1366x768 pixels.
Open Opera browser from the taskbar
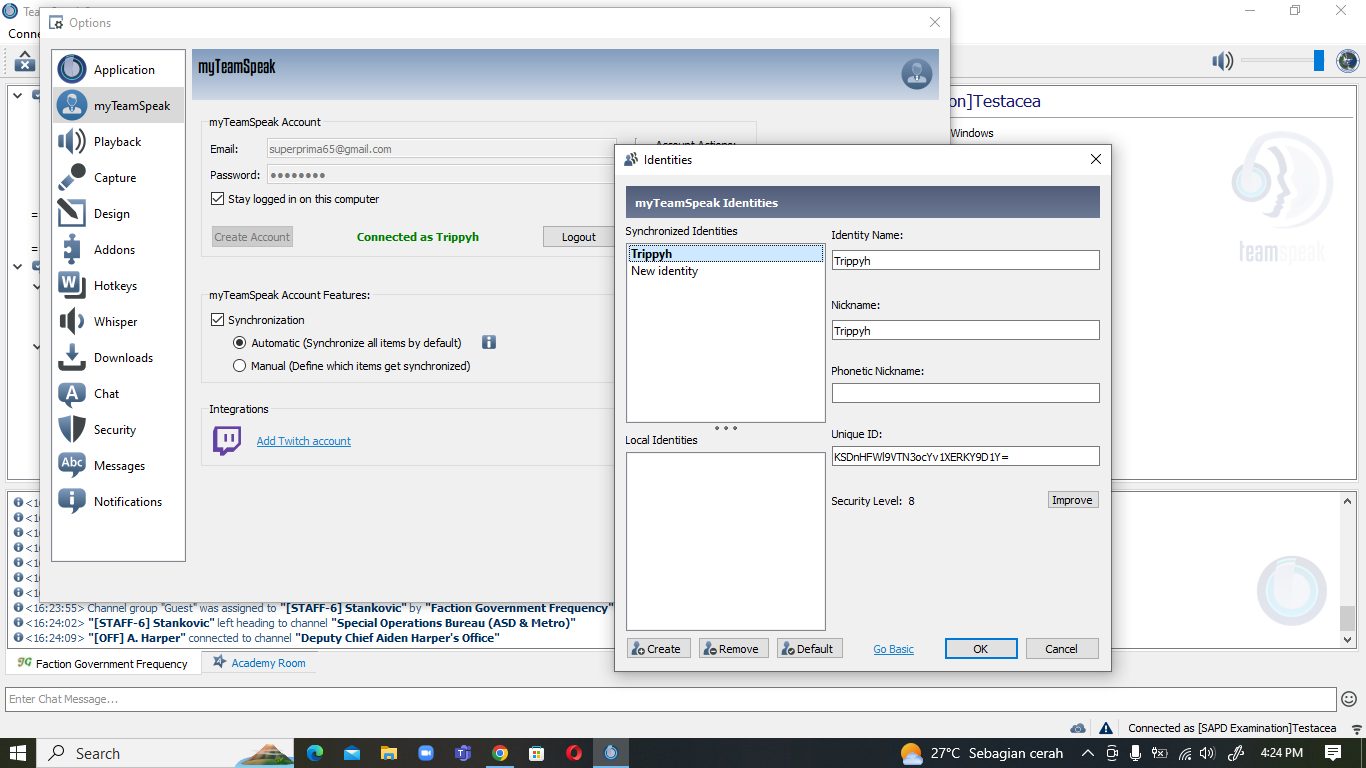[574, 753]
